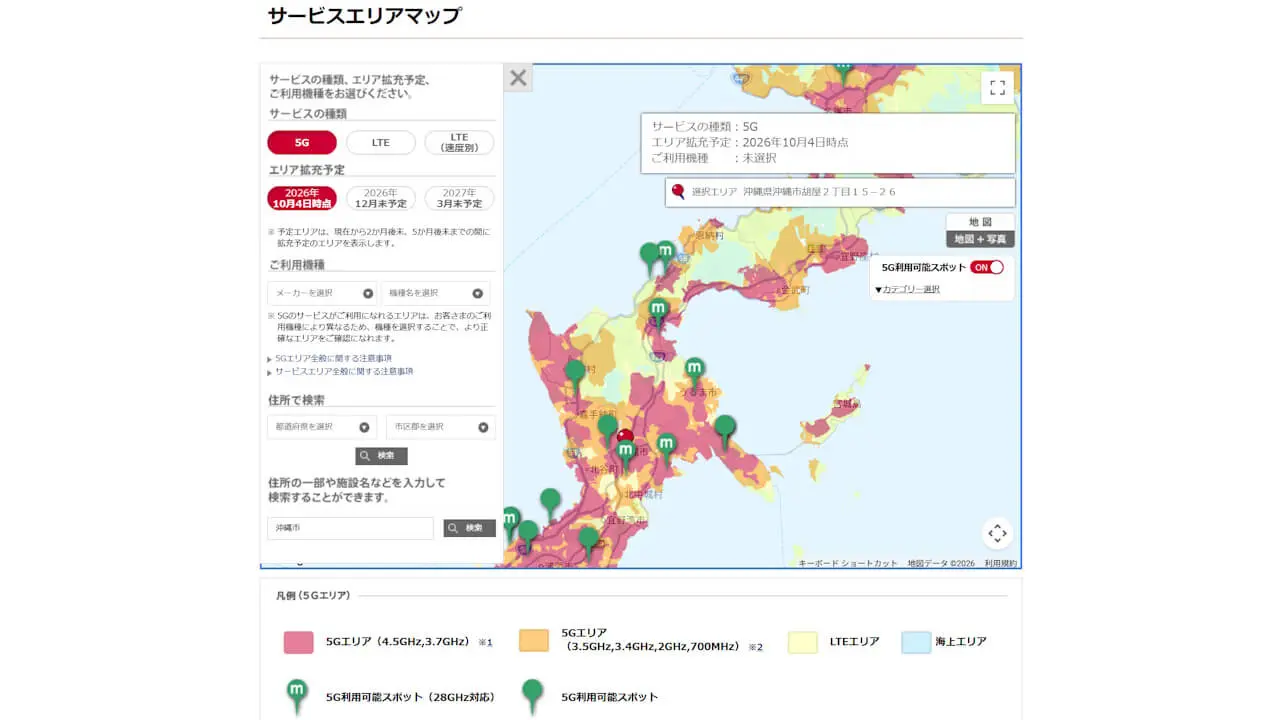Viewport: 1280px width, 720px height.
Task: Click the pink 5Gエリア (4.5GHz,3.7GHz) legend swatch
Action: 299,642
